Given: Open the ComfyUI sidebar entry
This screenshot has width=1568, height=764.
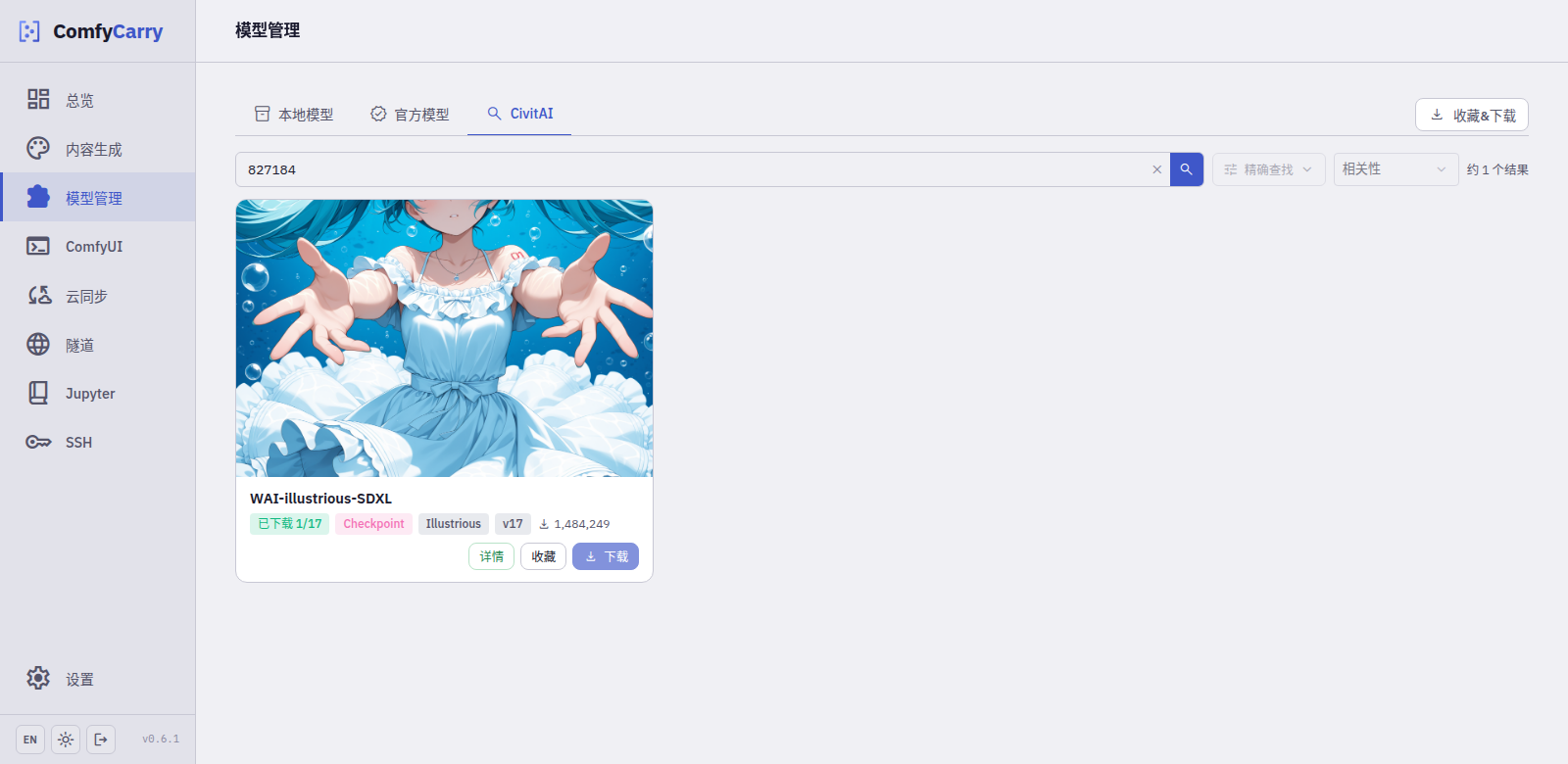Looking at the screenshot, I should click(98, 246).
